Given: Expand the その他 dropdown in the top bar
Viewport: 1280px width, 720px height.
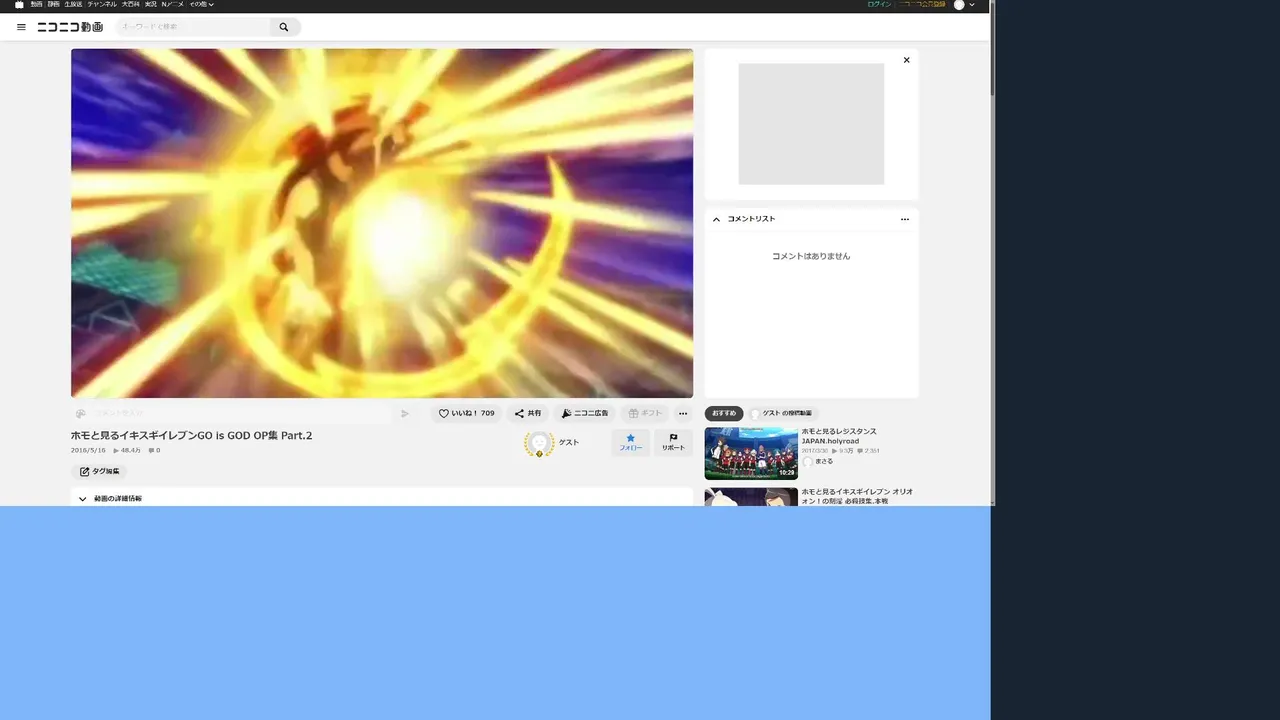Looking at the screenshot, I should coord(201,5).
